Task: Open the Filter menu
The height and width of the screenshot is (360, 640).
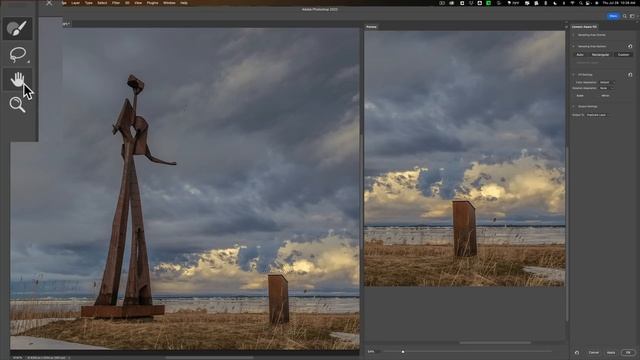Action: click(x=116, y=3)
